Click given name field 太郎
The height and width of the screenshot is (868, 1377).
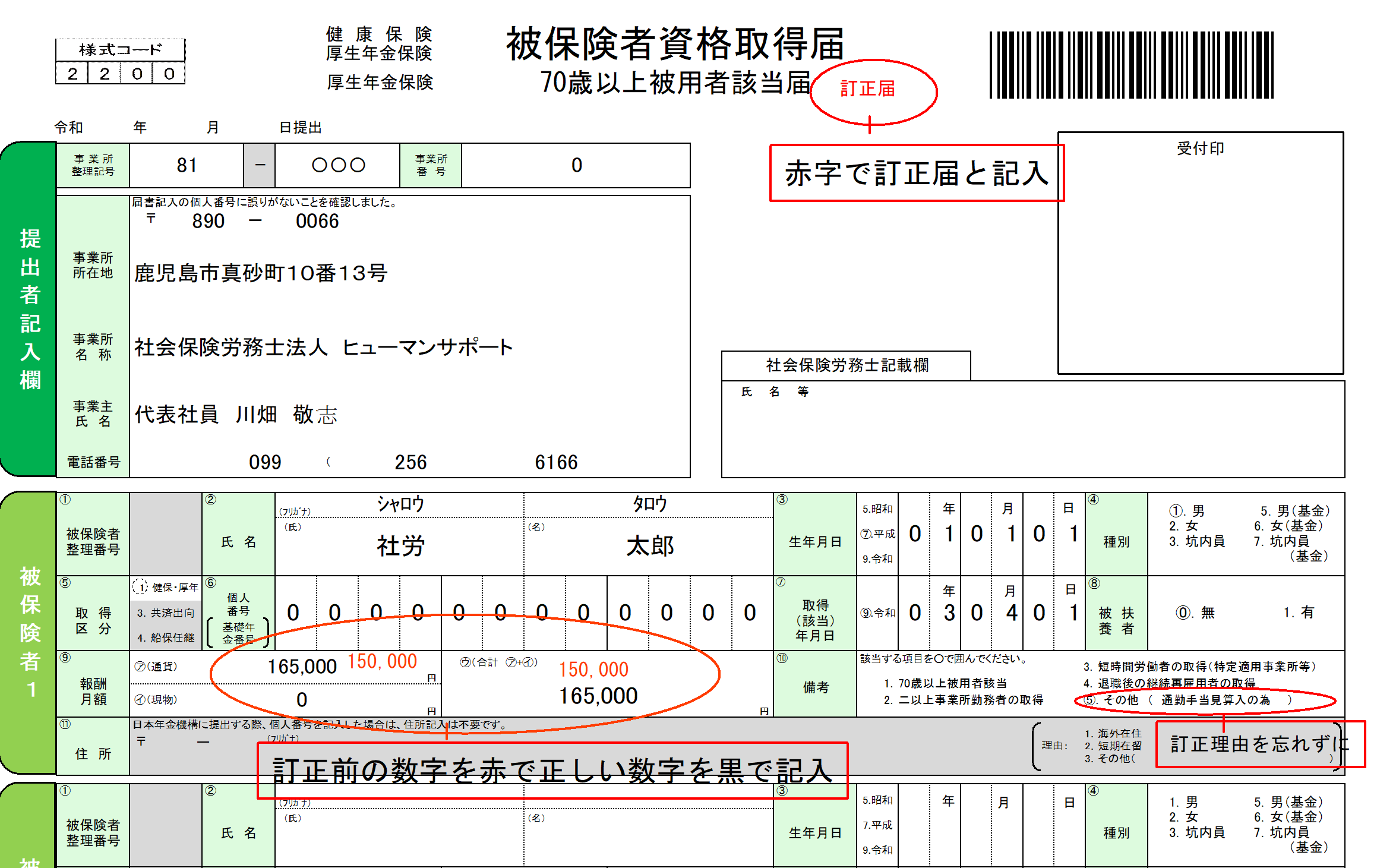(649, 546)
